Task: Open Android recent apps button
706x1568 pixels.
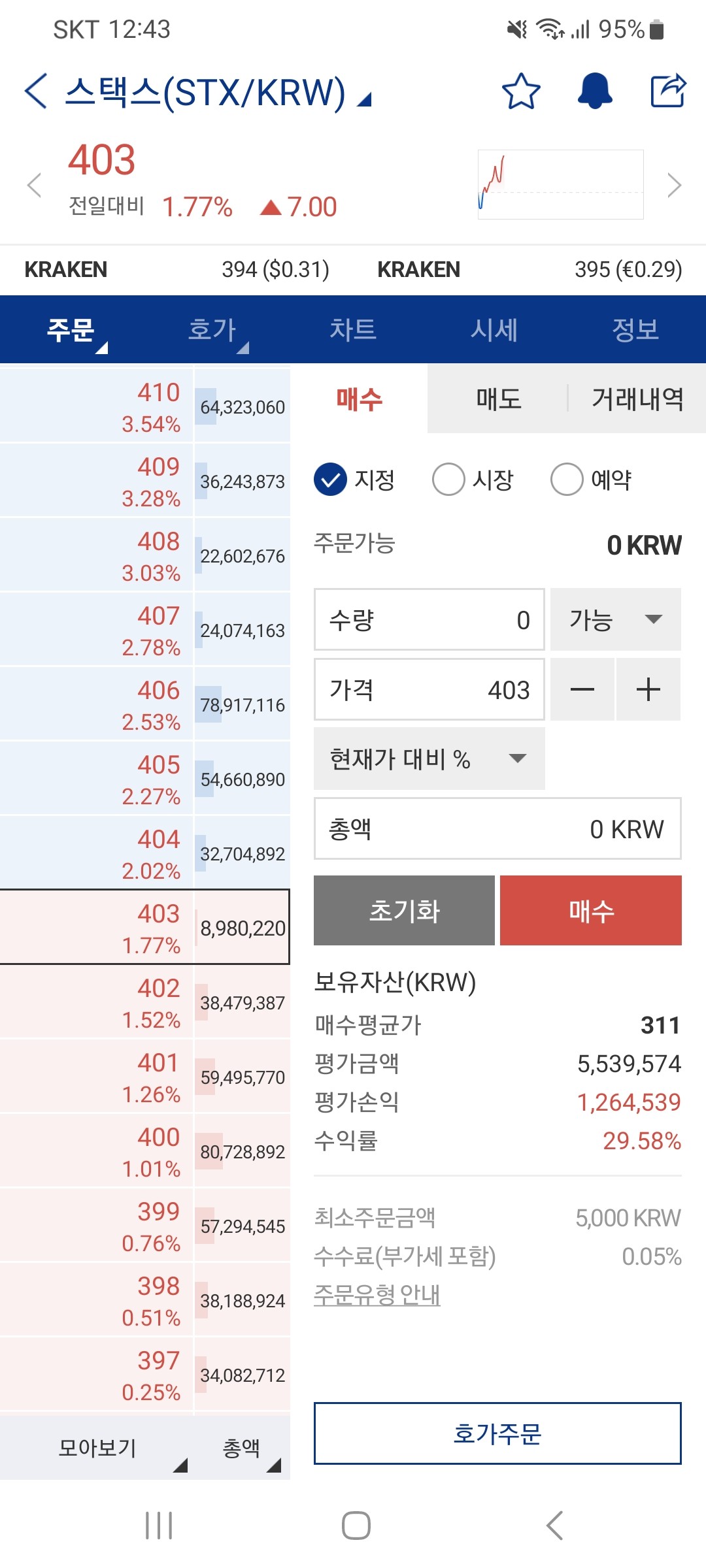Action: 159,1526
